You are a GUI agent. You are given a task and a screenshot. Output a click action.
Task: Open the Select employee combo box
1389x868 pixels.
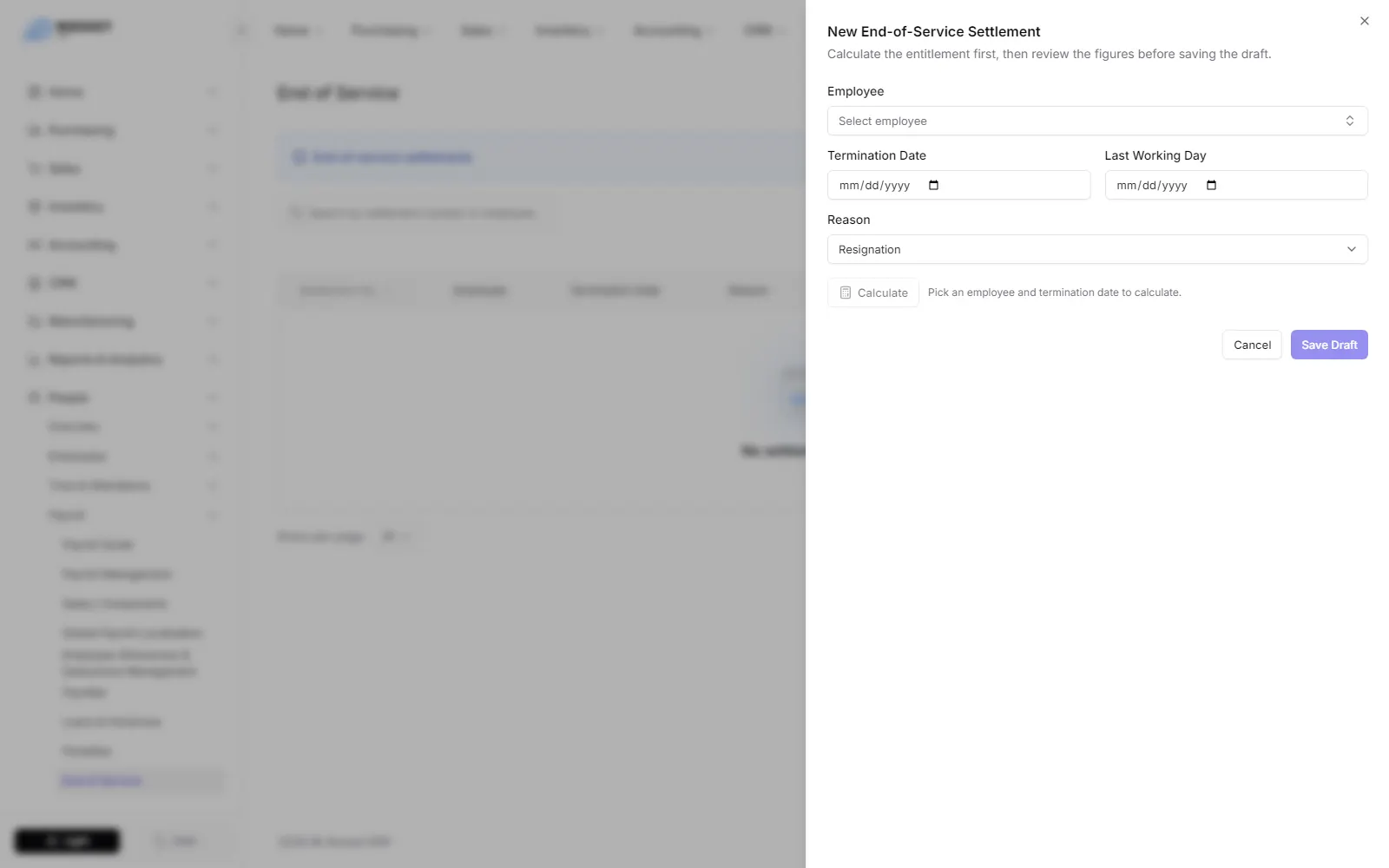click(1097, 121)
